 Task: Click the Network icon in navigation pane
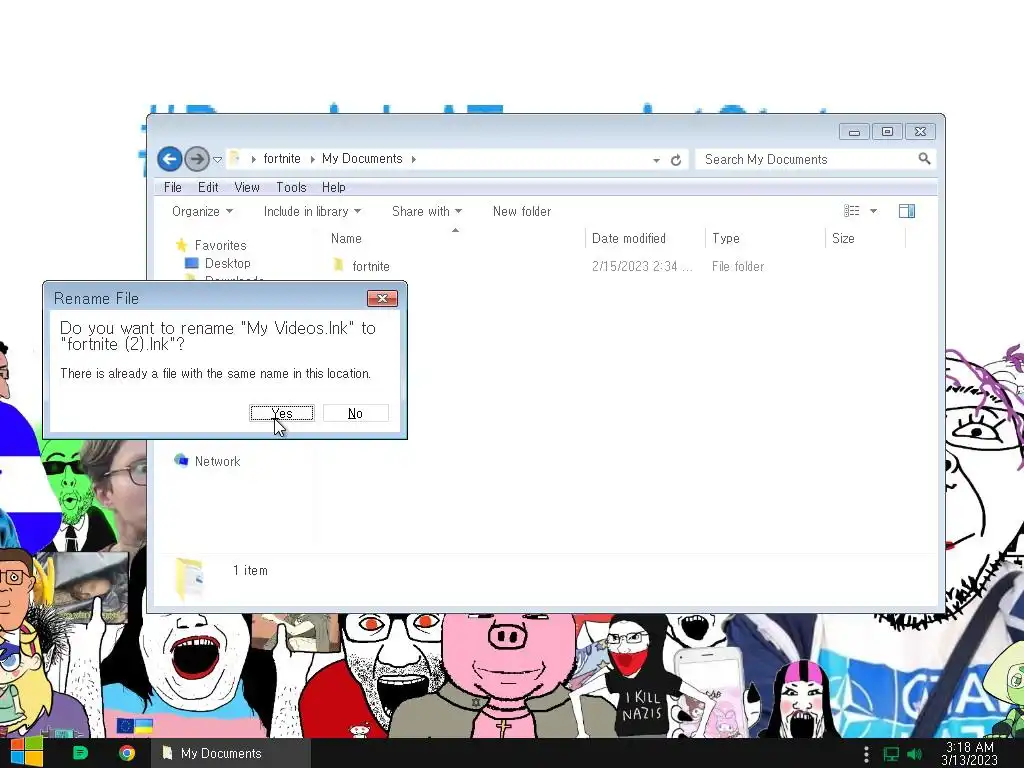[181, 460]
